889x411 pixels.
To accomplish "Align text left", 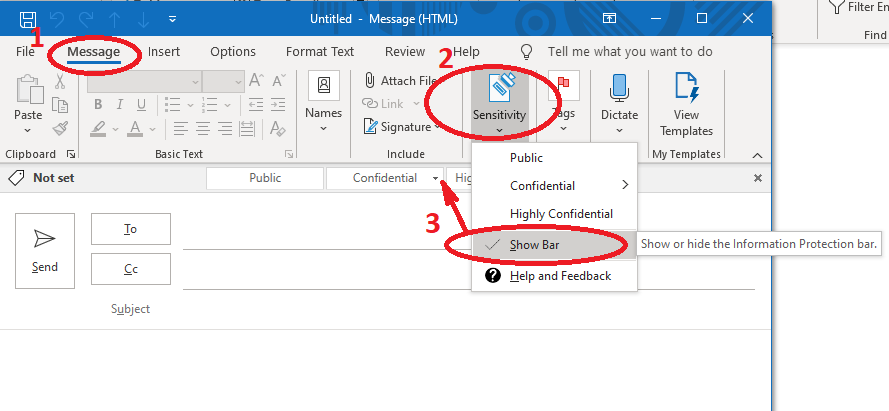I will tap(181, 129).
